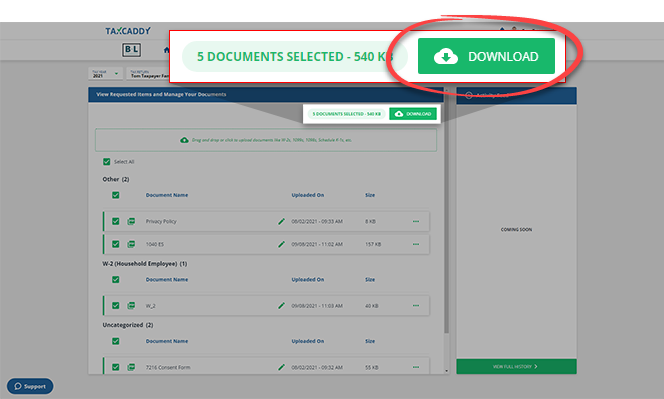Click the document icon for W_2
The width and height of the screenshot is (664, 399).
point(131,305)
